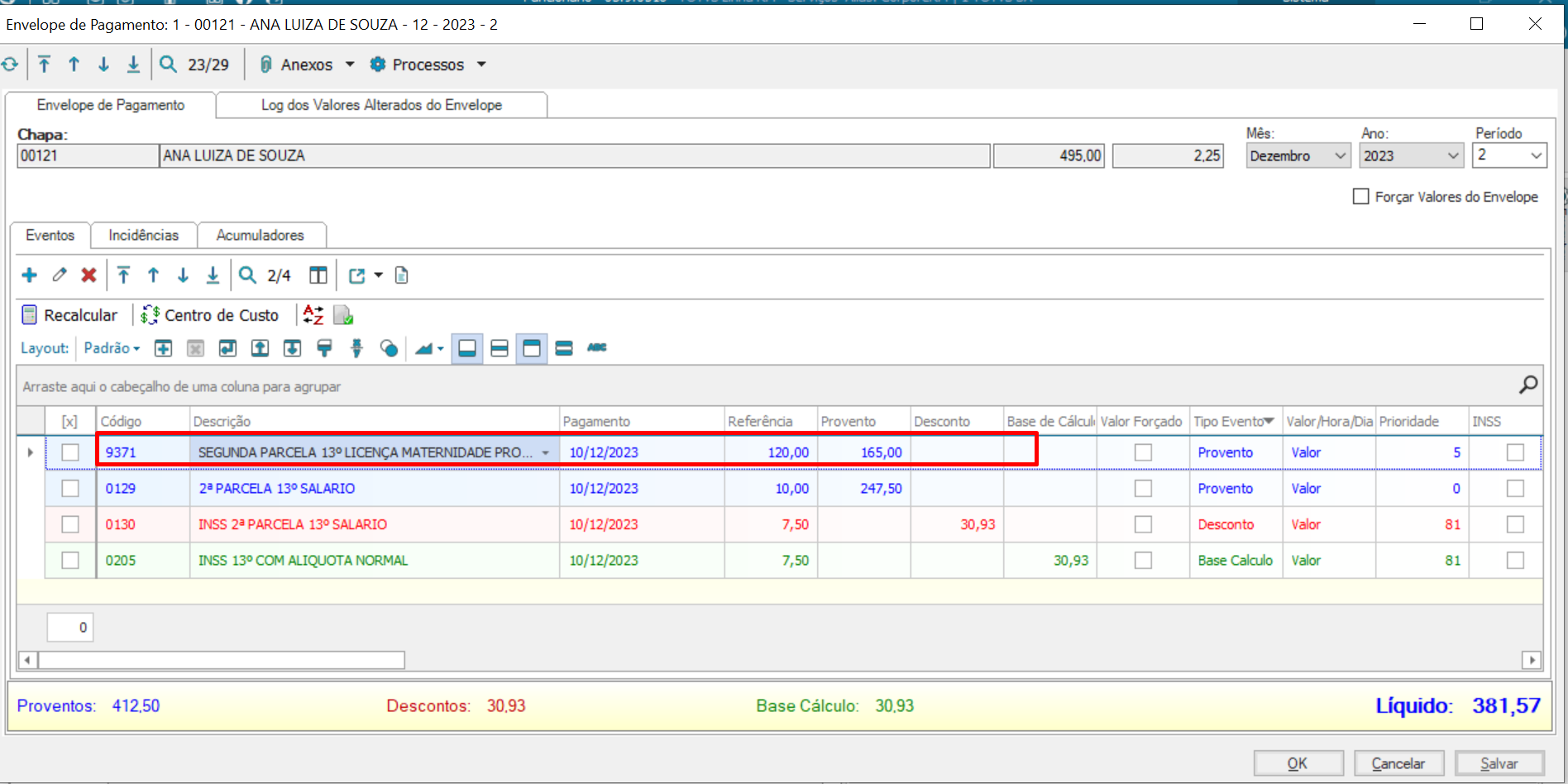Check the selection box for row 0129
The height and width of the screenshot is (784, 1568).
tap(70, 489)
